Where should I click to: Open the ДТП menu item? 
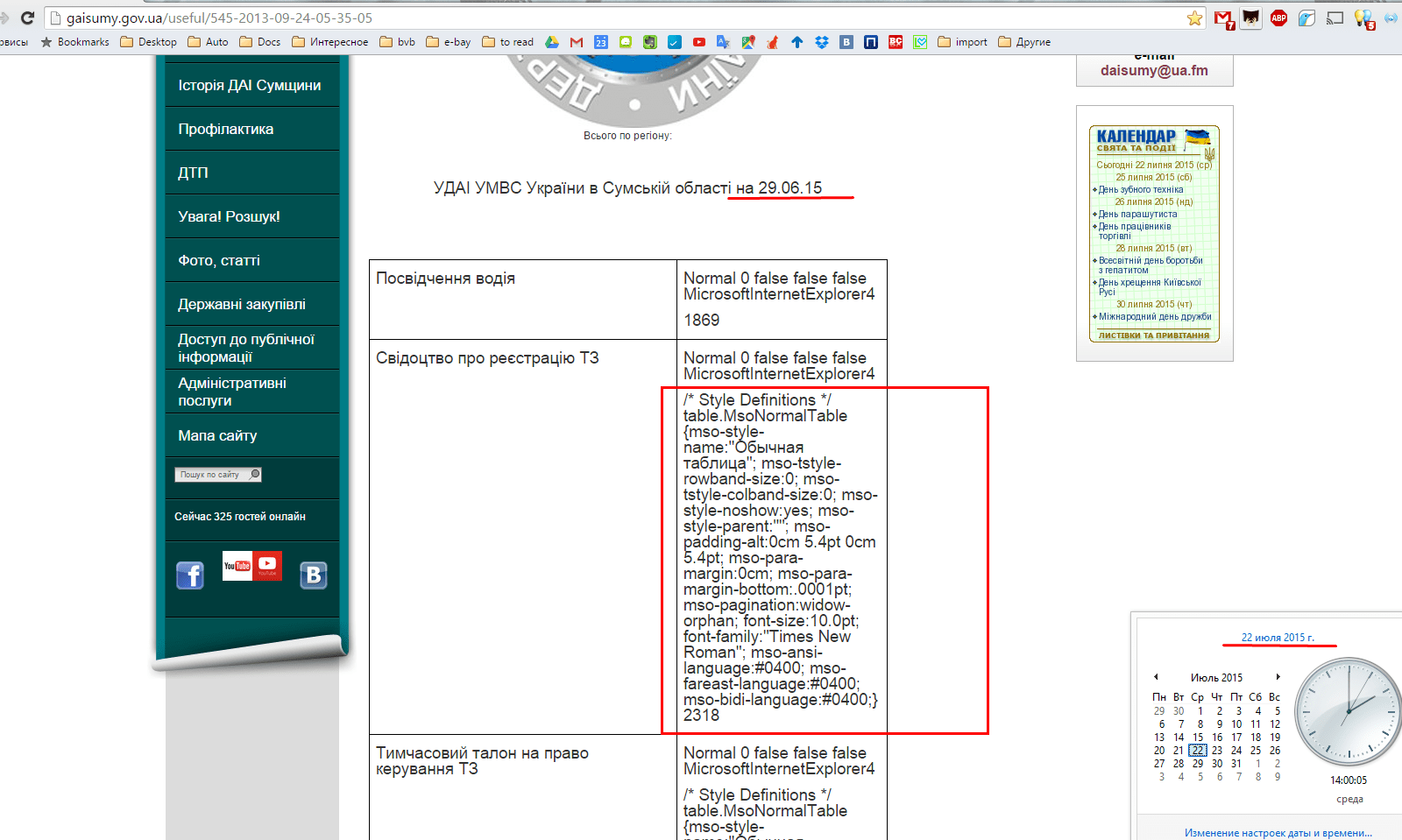pyautogui.click(x=252, y=173)
